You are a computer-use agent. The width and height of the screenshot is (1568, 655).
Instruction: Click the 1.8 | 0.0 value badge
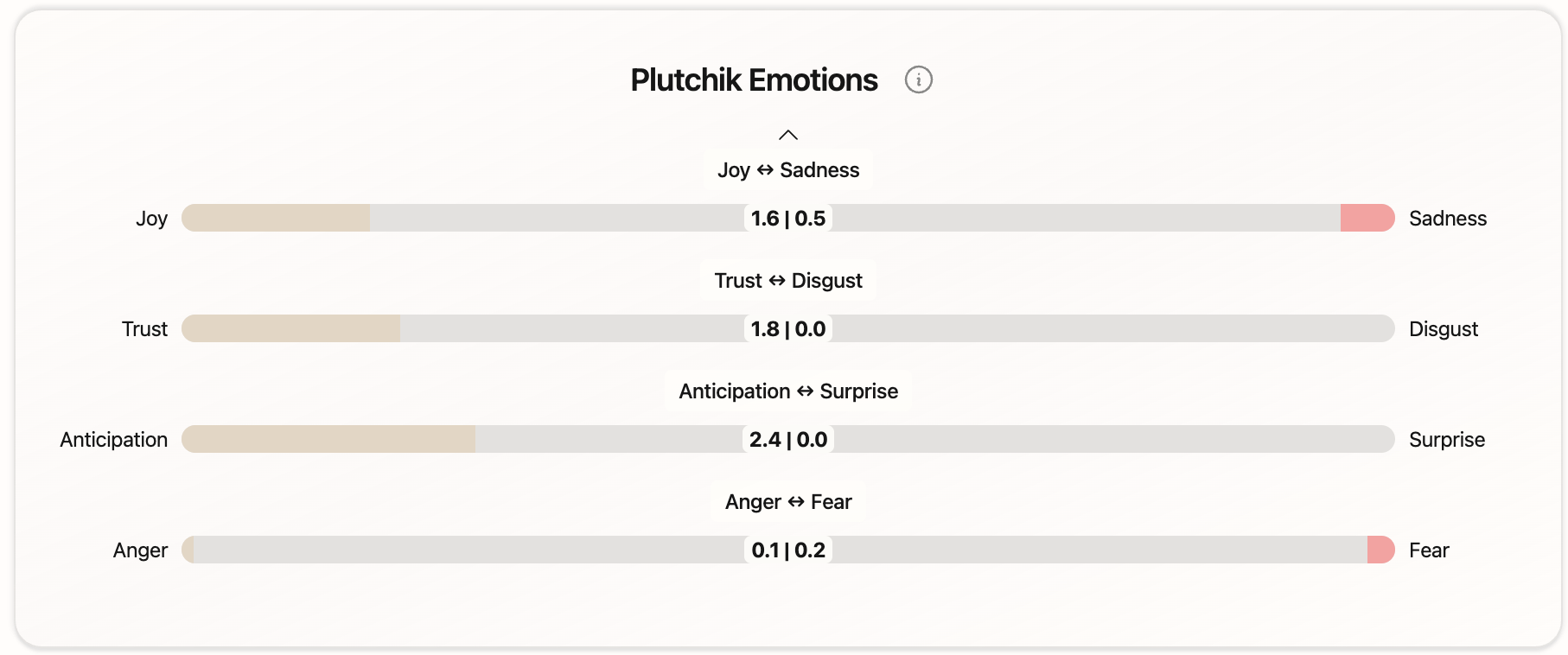coord(787,328)
